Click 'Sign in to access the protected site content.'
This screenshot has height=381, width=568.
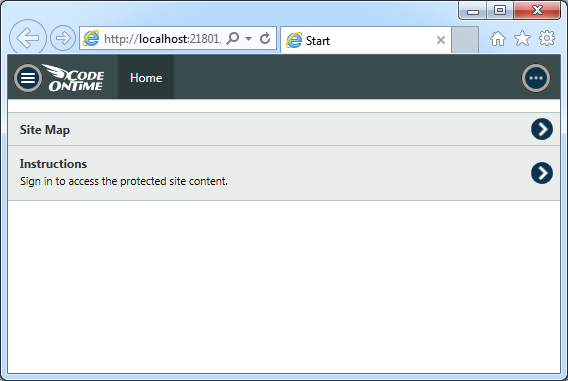pyautogui.click(x=124, y=181)
